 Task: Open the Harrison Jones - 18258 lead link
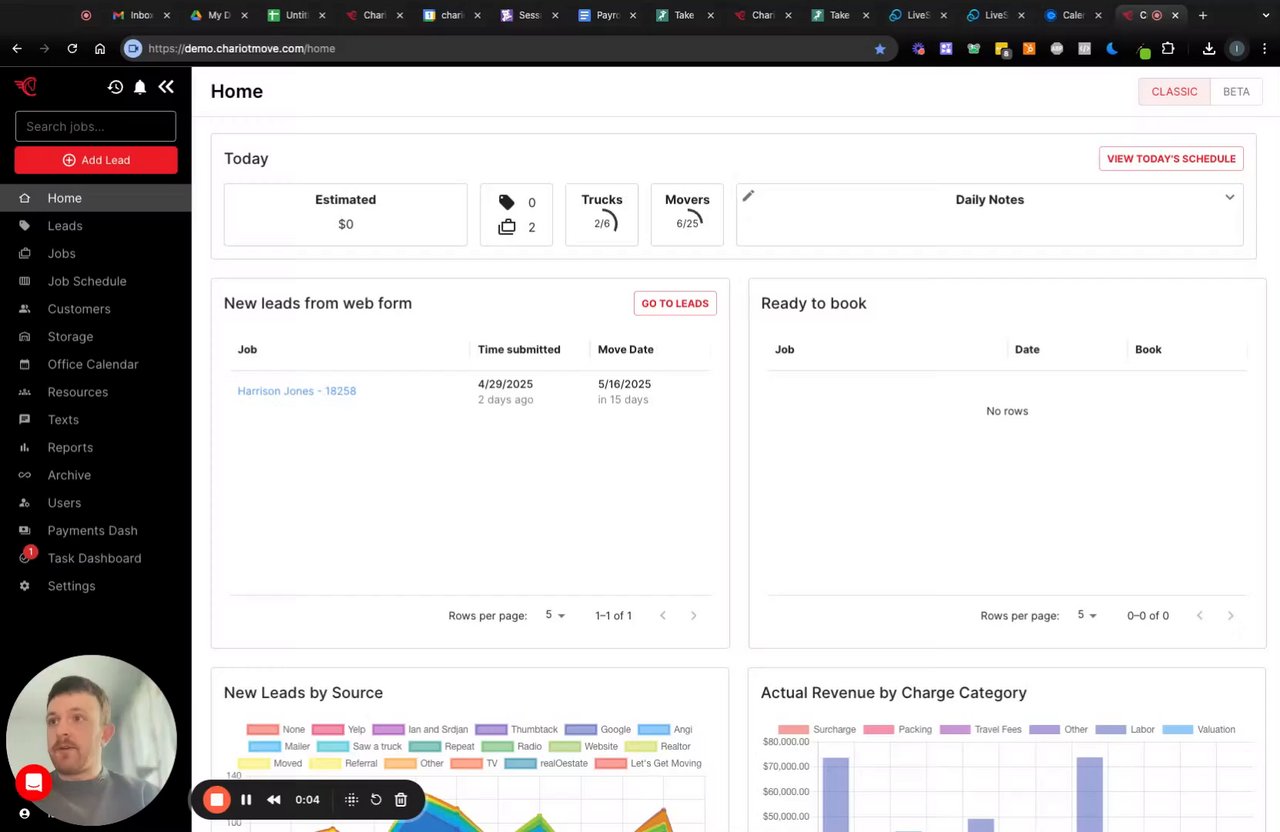[297, 391]
